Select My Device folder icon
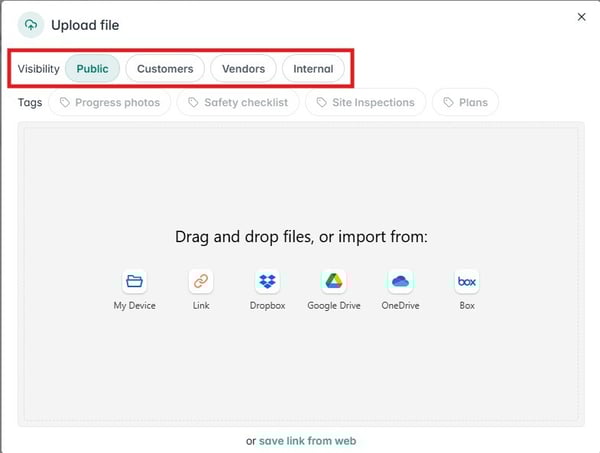Screen dimensions: 600x453 point(134,281)
